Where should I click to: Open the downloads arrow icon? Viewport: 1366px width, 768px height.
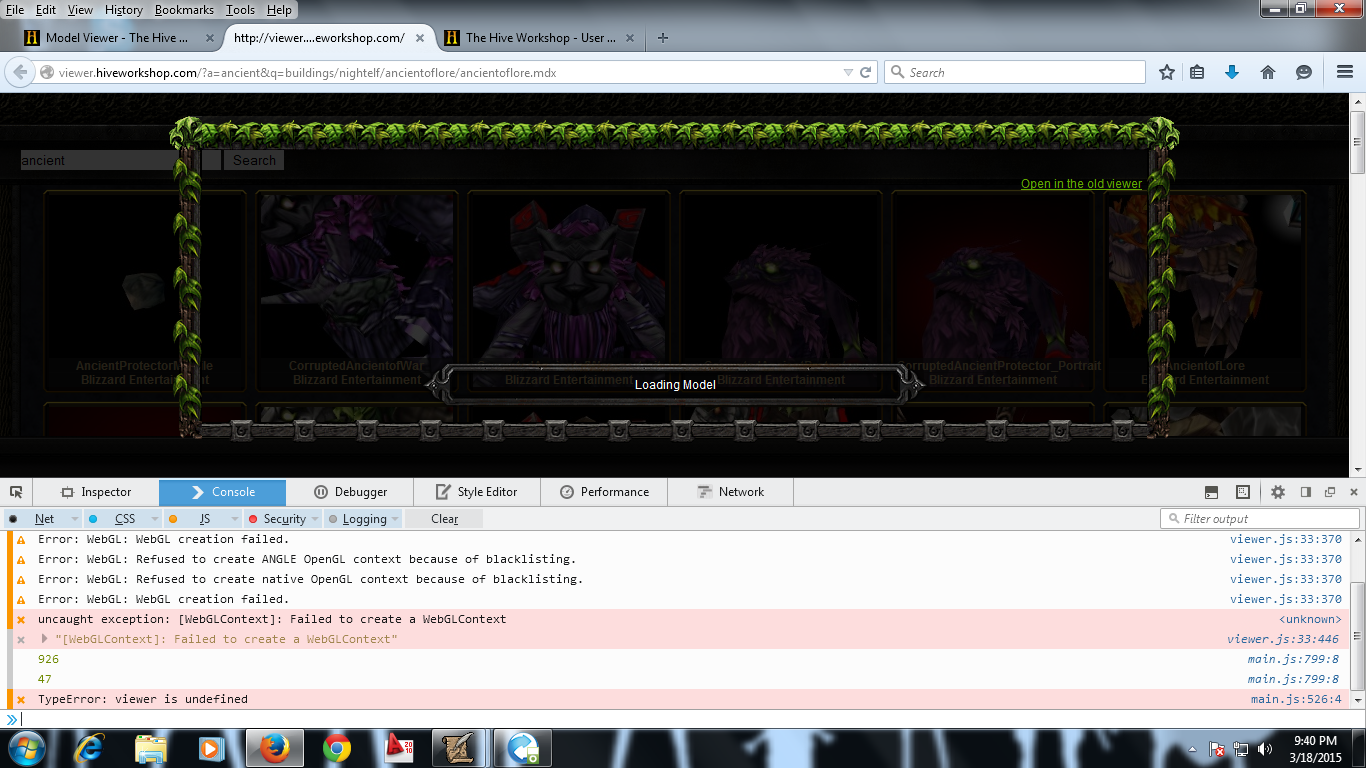coord(1232,72)
